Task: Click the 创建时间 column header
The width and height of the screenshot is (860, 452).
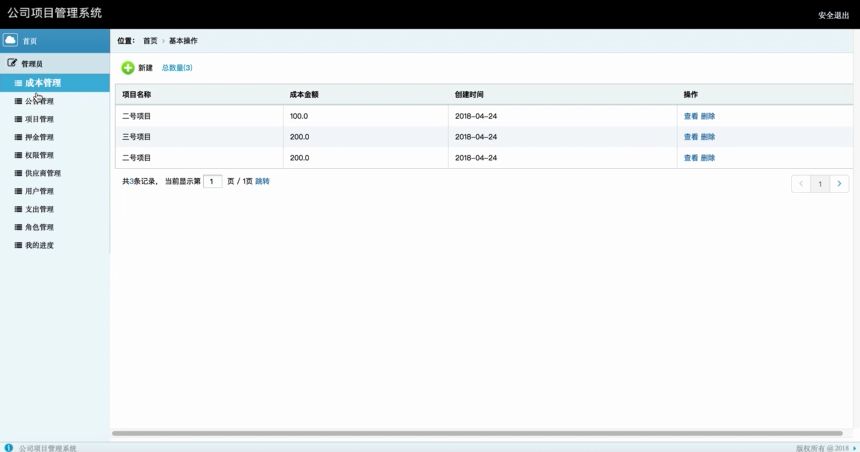Action: (469, 94)
